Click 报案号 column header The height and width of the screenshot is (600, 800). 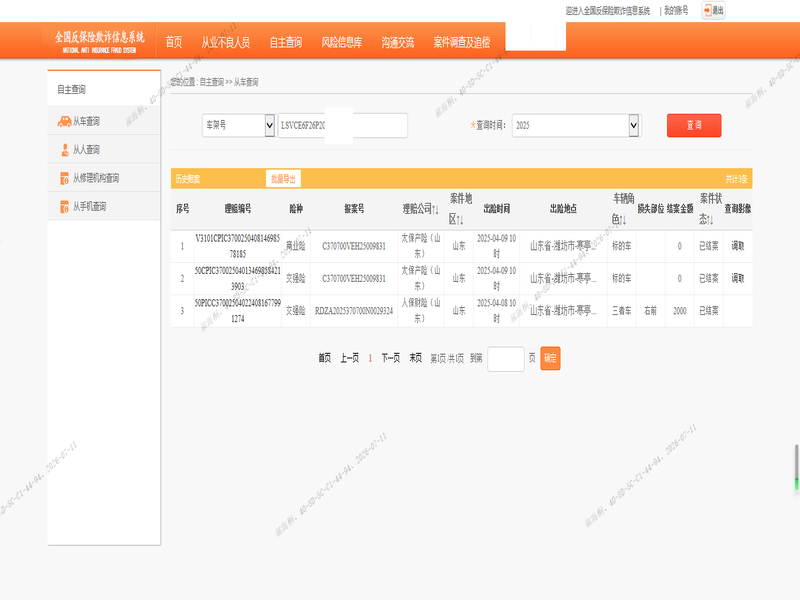(354, 209)
